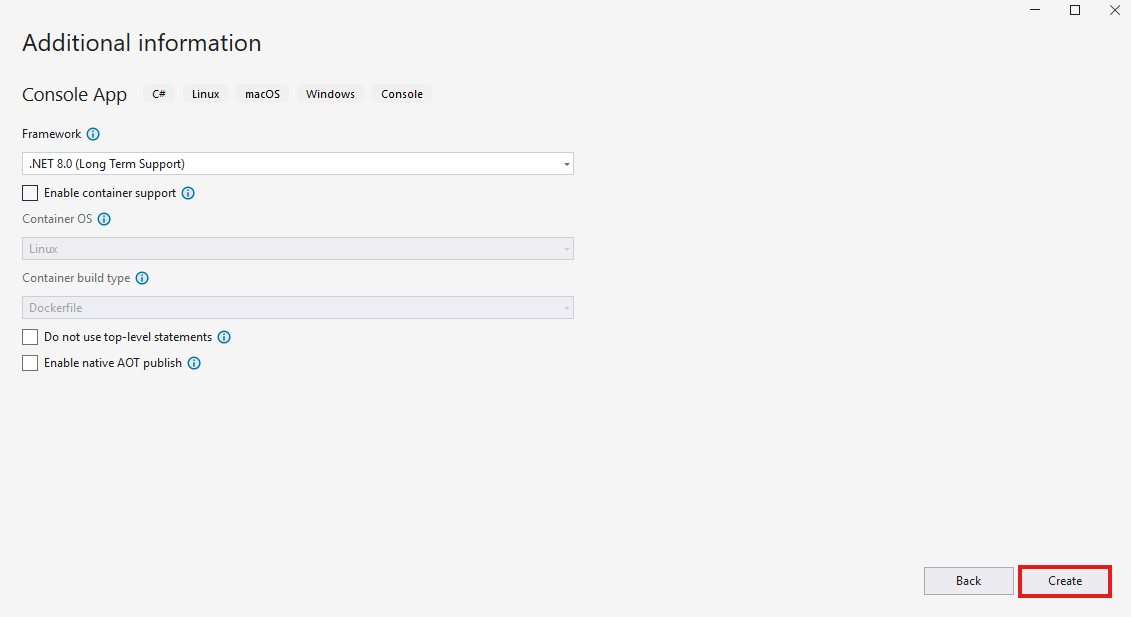The height and width of the screenshot is (617, 1131).
Task: Show info for Container OS label
Action: click(x=104, y=219)
